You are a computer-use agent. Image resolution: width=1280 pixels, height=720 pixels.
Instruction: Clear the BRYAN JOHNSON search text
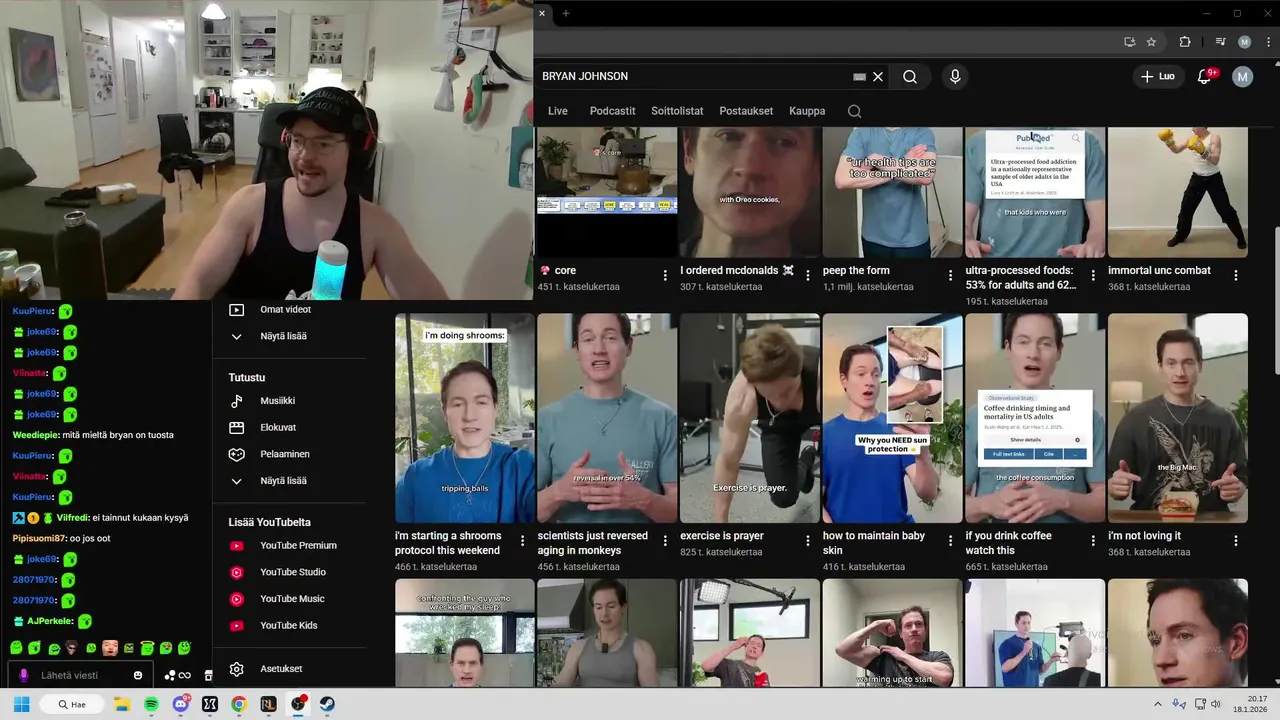[x=878, y=76]
